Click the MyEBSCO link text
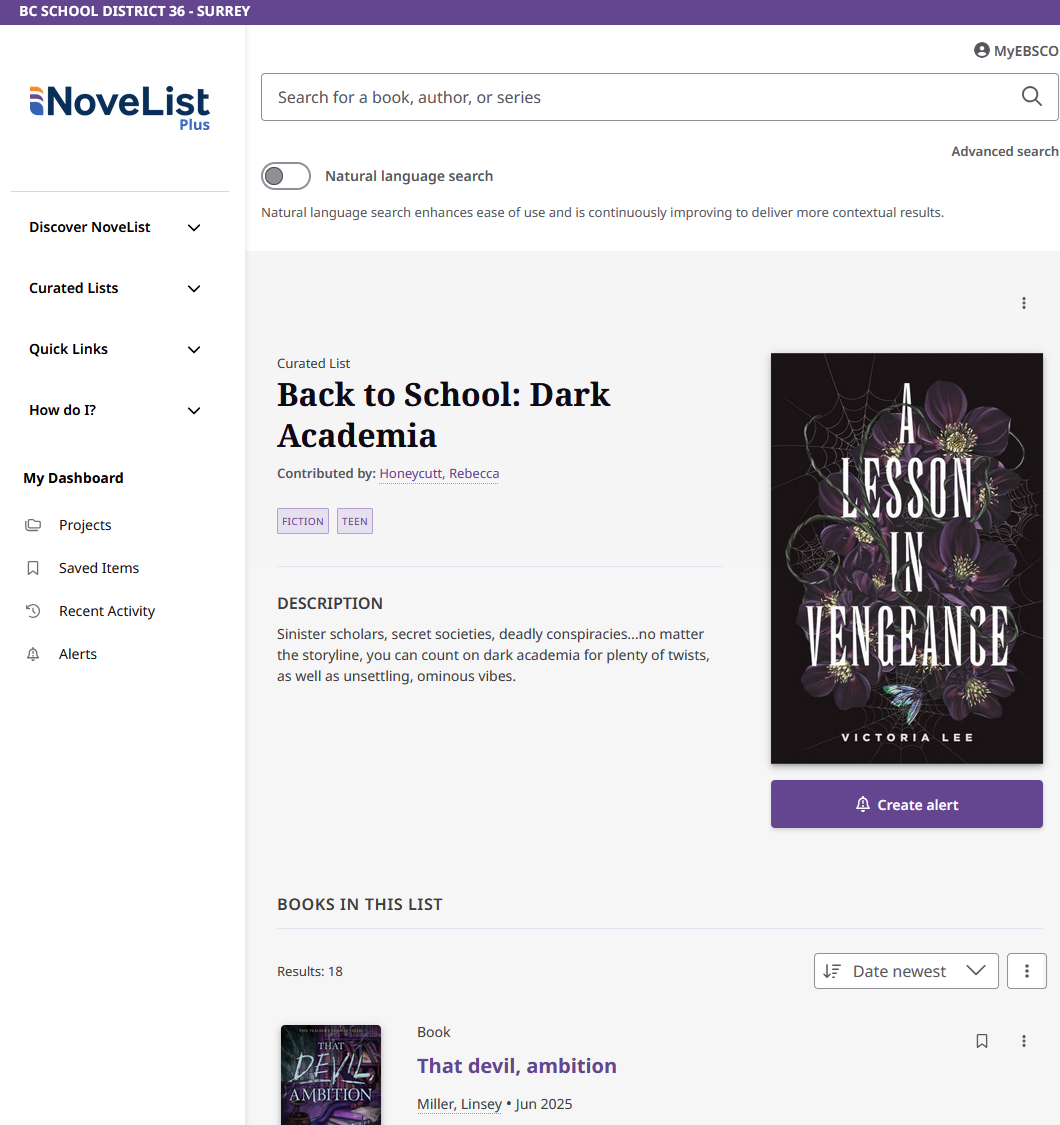 (x=1026, y=51)
